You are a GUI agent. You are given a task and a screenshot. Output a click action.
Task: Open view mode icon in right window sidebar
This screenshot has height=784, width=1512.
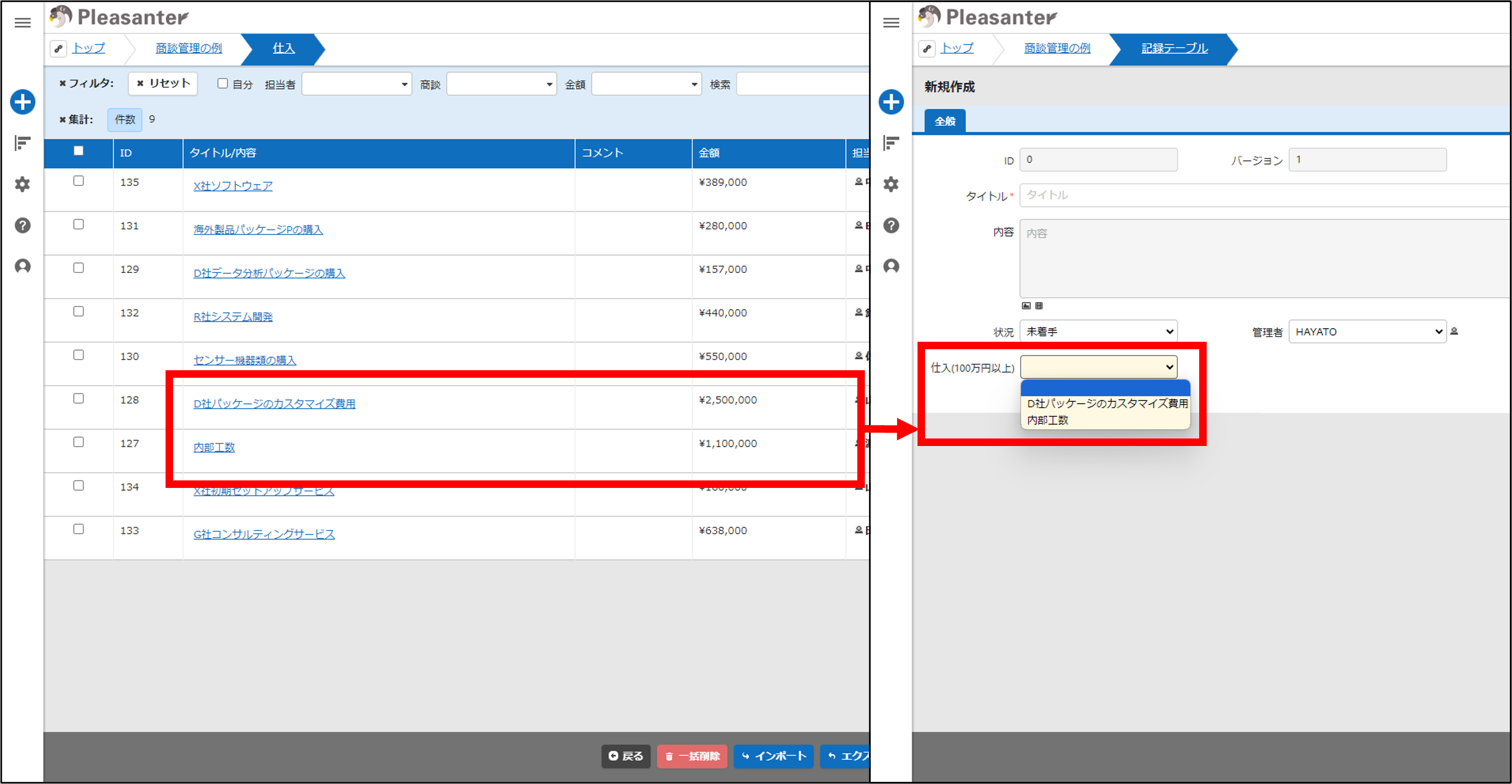(x=891, y=142)
